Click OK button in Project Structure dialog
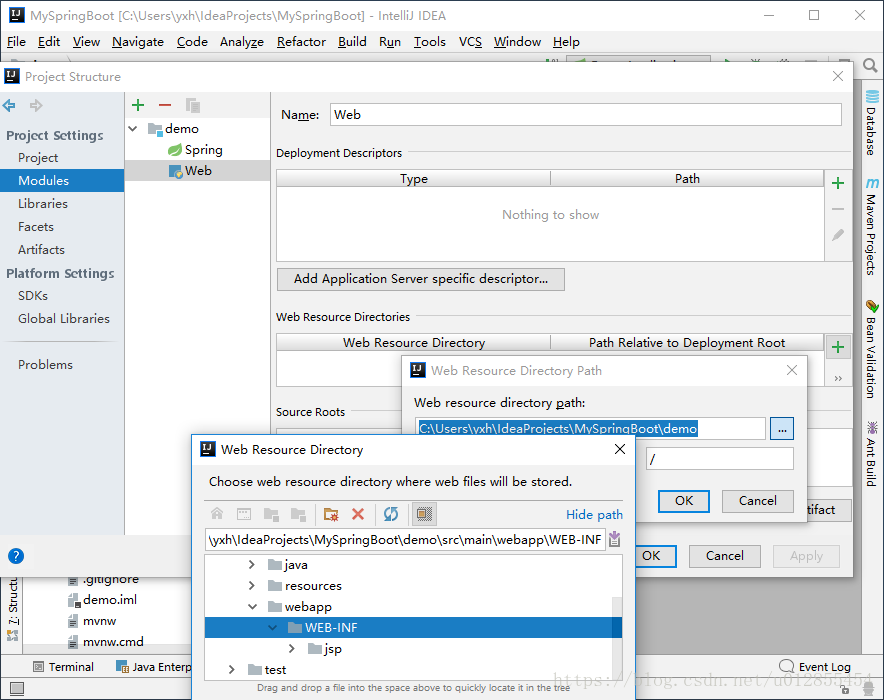 coord(655,556)
